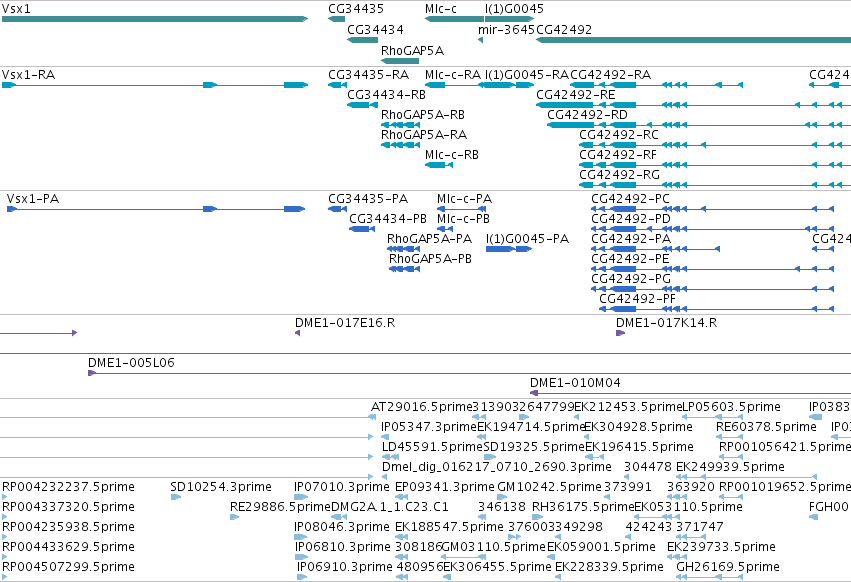This screenshot has width=851, height=582.
Task: Click the IP08046.3prime EST label
Action: [342, 527]
